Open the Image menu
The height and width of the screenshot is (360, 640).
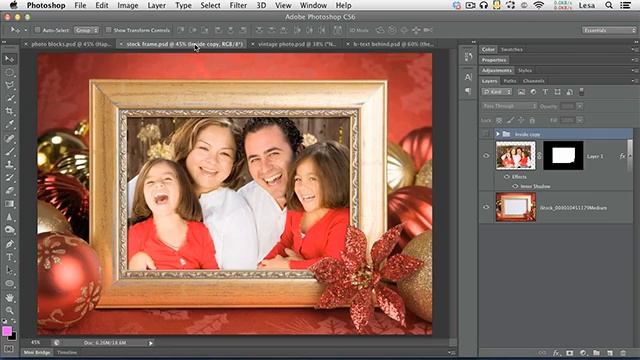[x=128, y=5]
